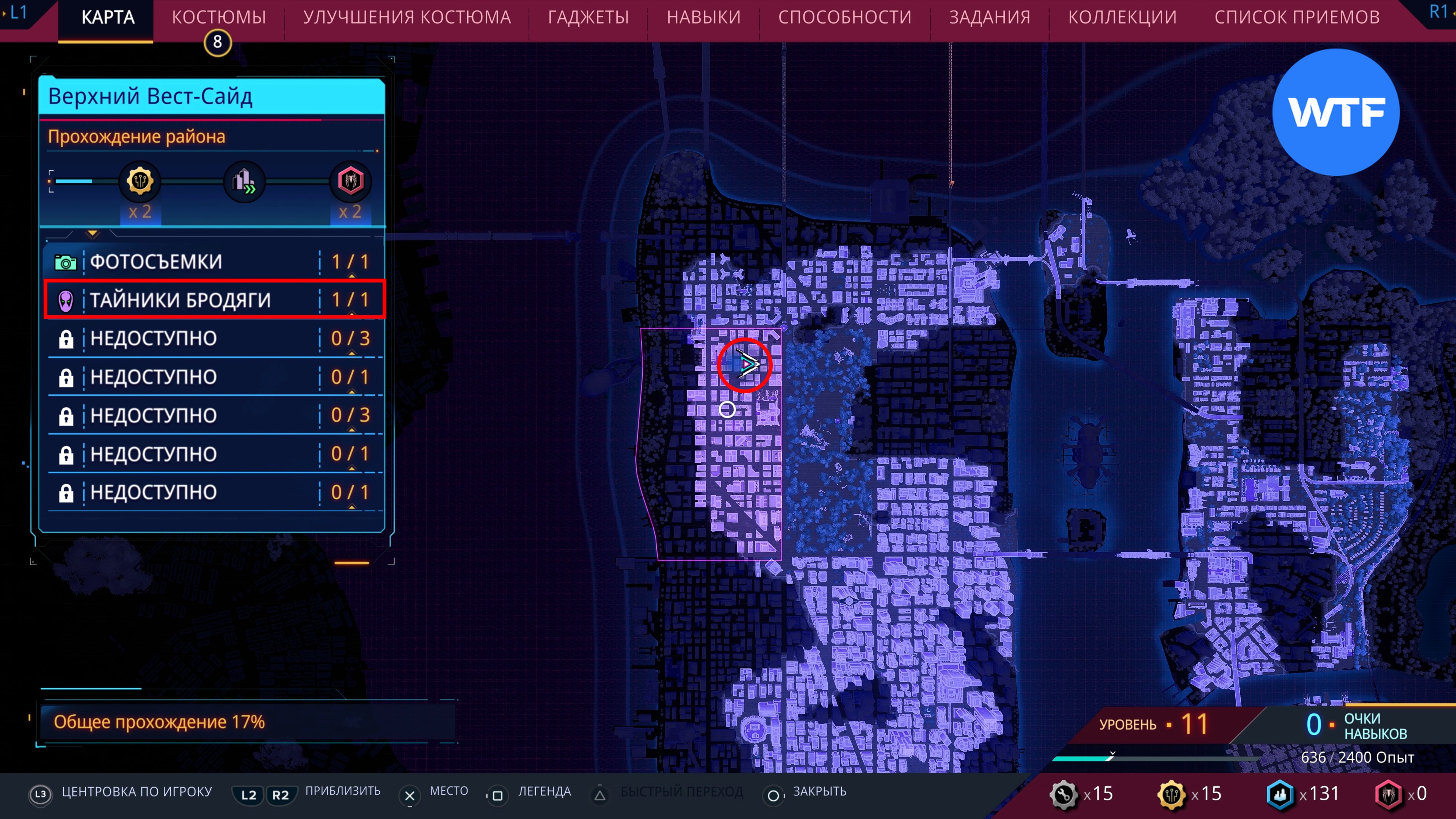Click the first lock icon НЕДОСТУПНО 0/3
Screen dimensions: 1456x819
pos(66,339)
